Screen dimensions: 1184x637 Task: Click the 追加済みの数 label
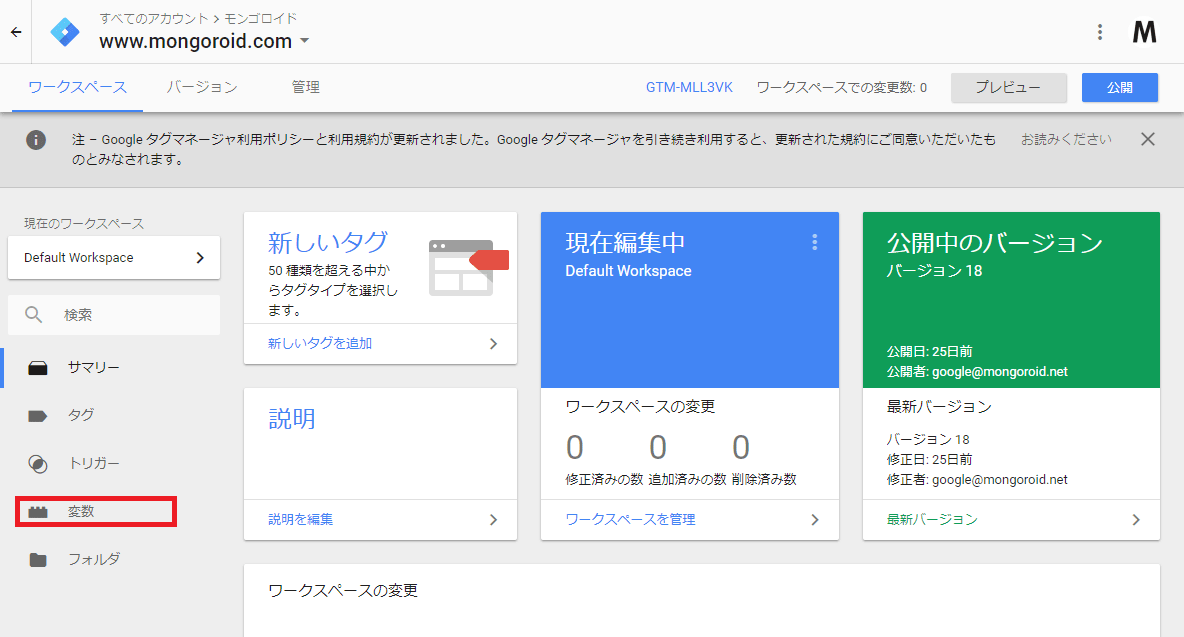(x=687, y=479)
